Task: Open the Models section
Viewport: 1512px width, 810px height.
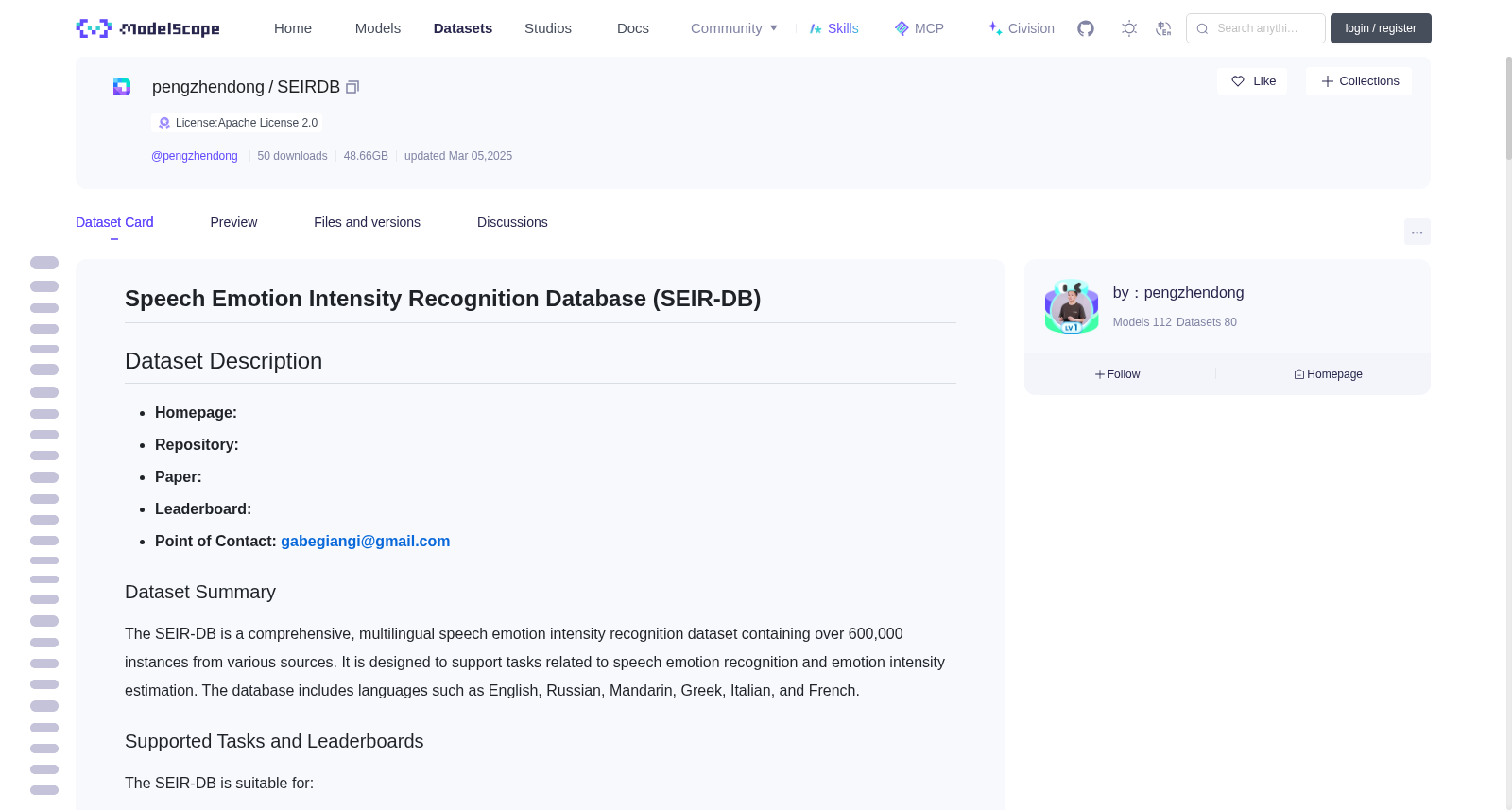Action: point(378,28)
